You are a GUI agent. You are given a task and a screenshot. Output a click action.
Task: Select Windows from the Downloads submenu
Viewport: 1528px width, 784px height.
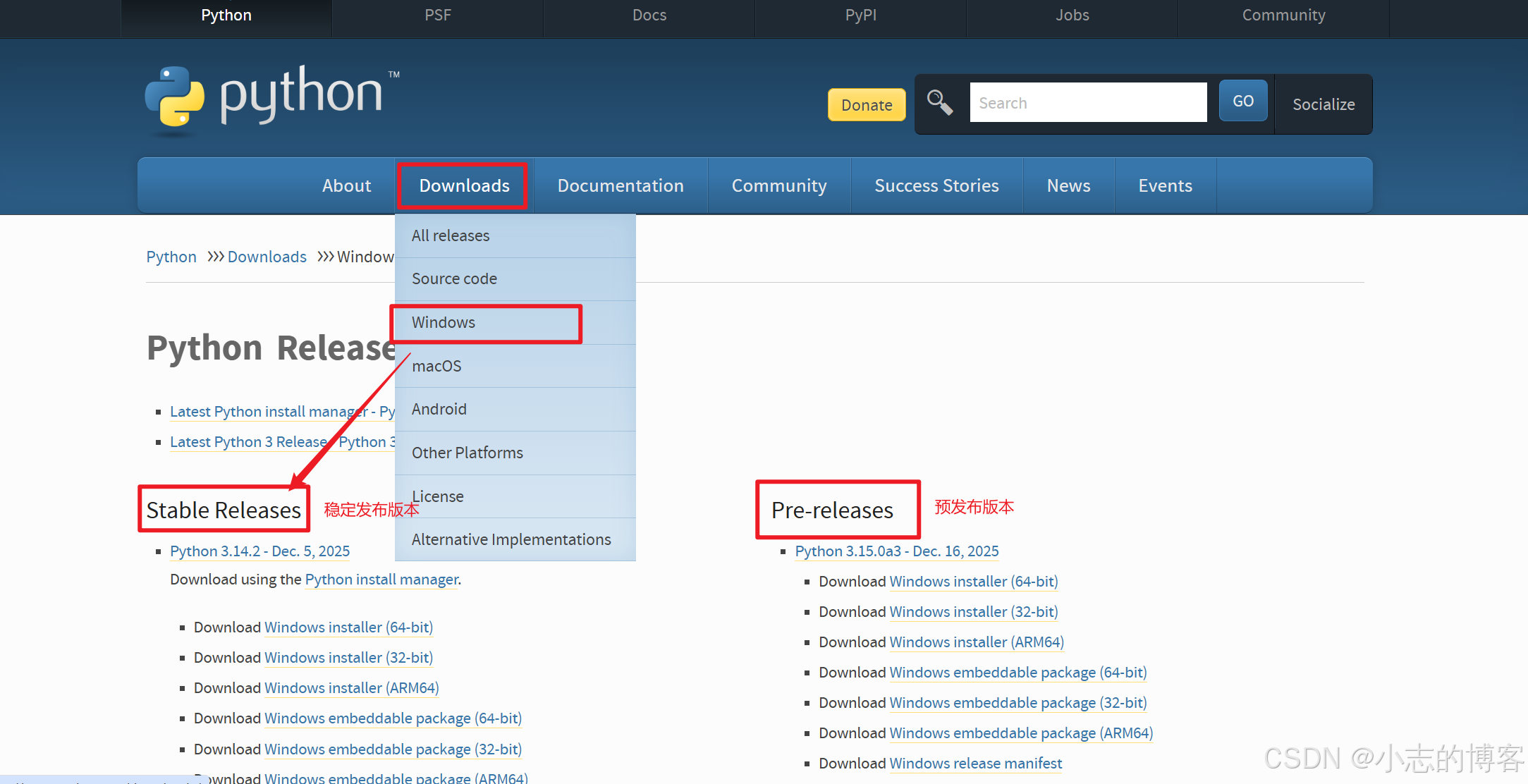click(444, 322)
